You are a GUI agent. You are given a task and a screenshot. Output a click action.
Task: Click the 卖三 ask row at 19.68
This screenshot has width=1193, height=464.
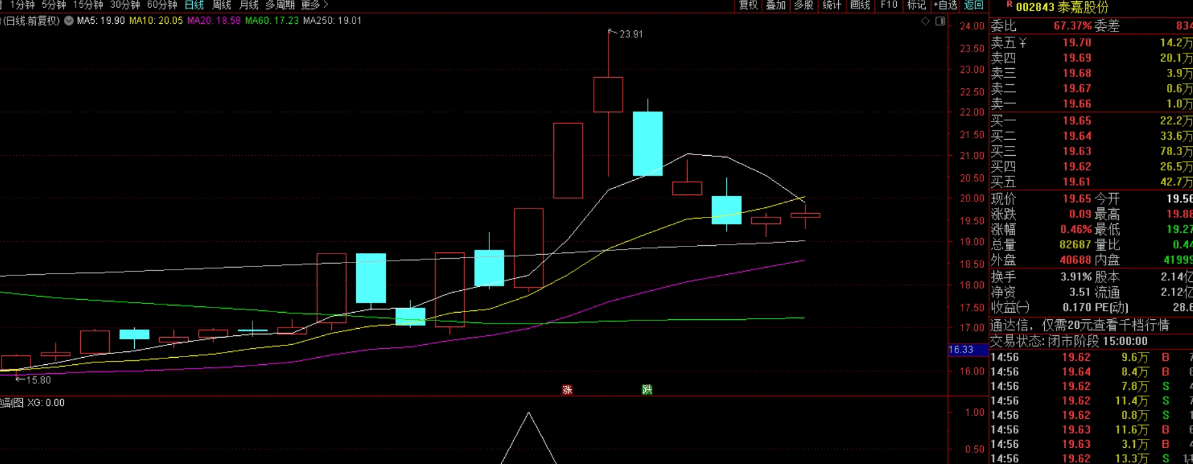point(1090,73)
